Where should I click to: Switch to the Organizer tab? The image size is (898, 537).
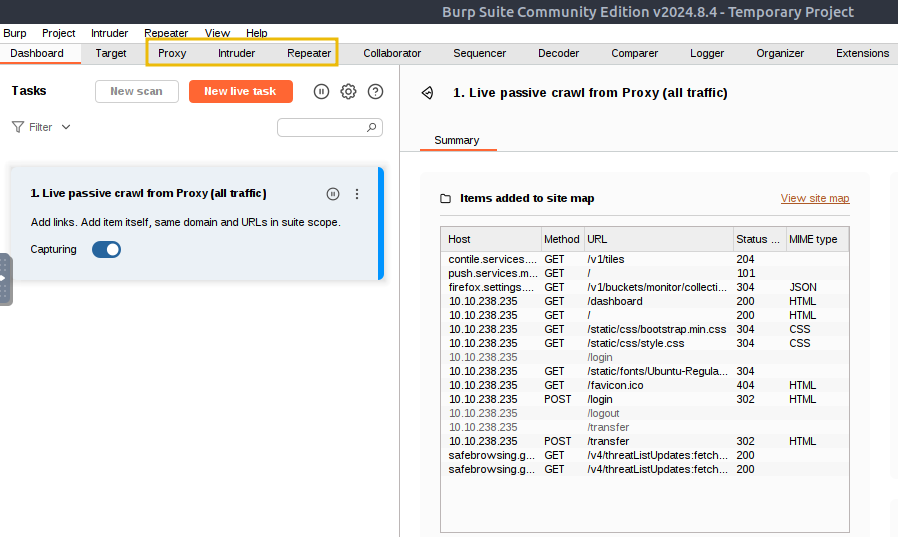[780, 53]
